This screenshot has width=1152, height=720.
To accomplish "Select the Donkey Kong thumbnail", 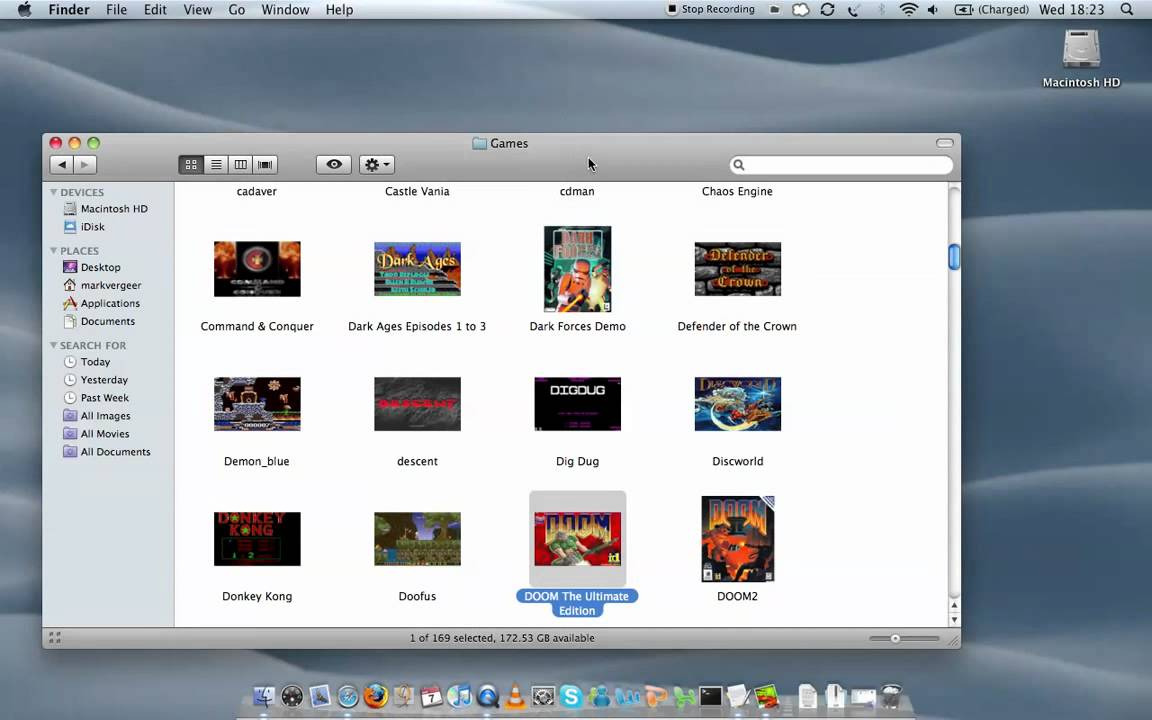I will point(257,539).
